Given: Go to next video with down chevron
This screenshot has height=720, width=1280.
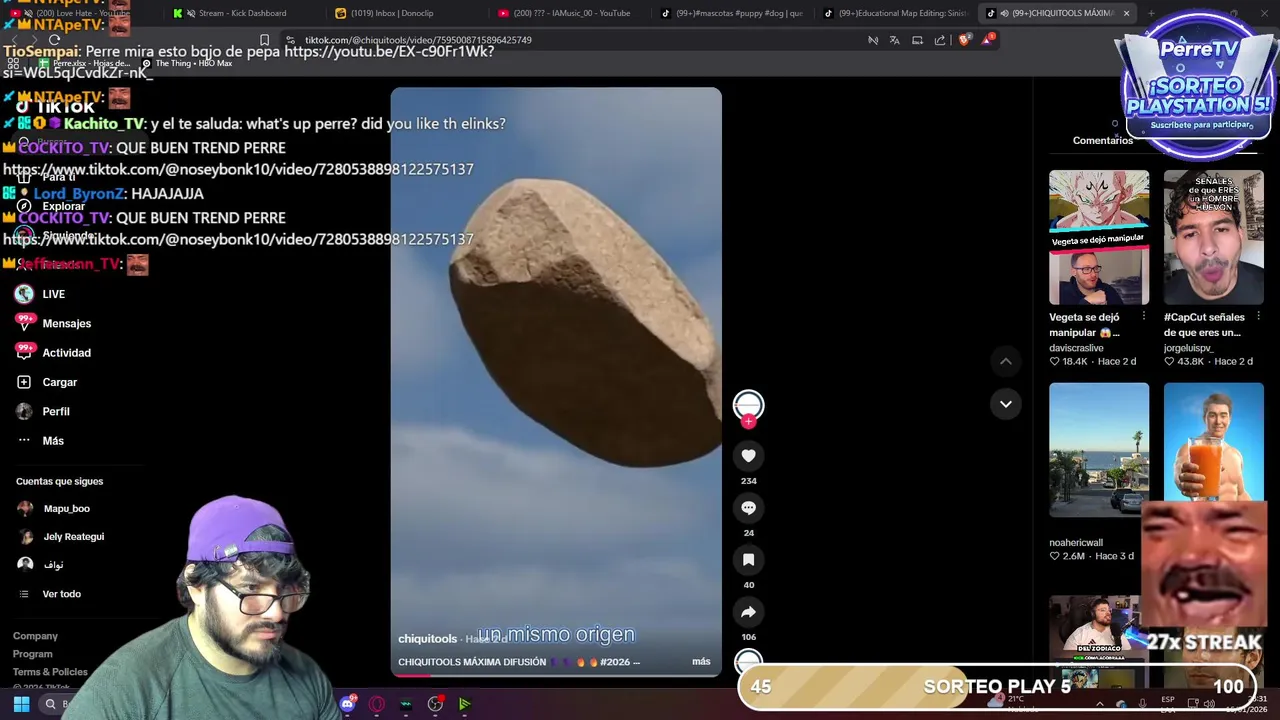Looking at the screenshot, I should click(x=1006, y=404).
